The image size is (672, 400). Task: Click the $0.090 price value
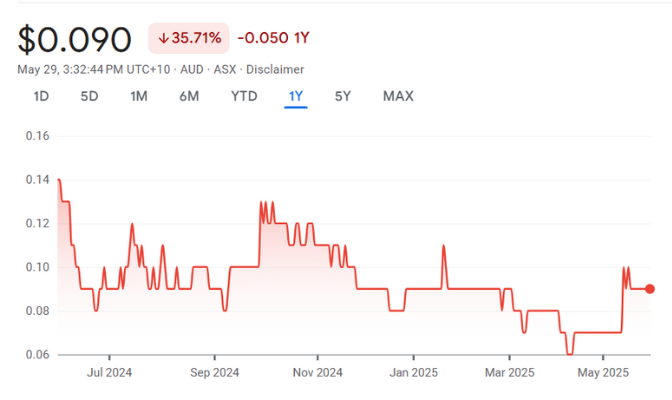[75, 40]
